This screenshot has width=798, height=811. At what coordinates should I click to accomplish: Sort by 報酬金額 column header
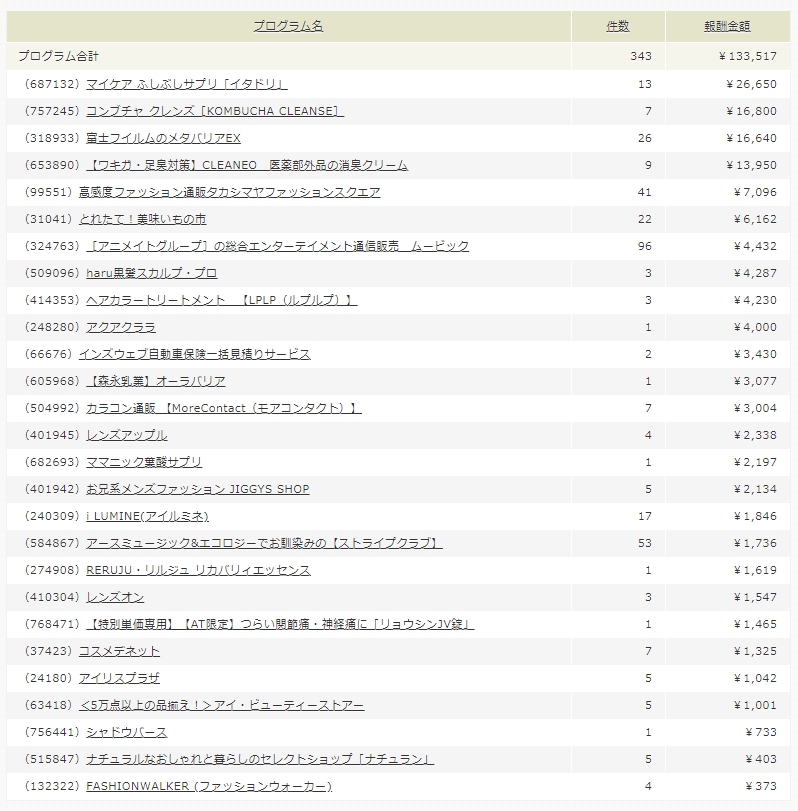727,26
